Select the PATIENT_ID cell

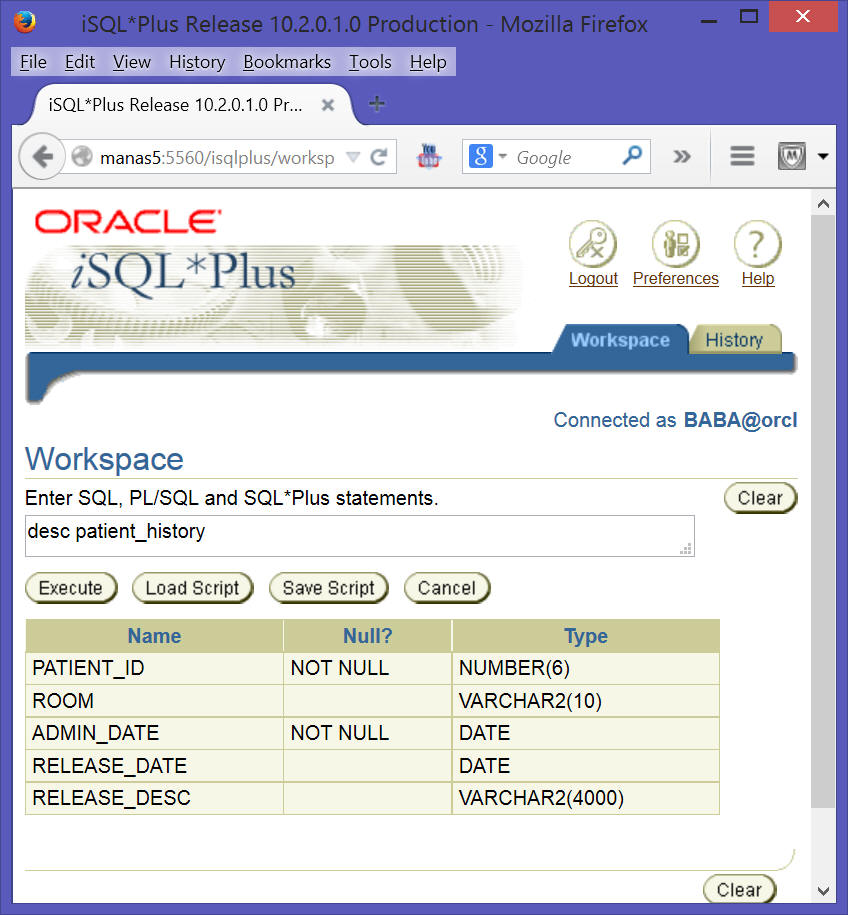click(154, 668)
